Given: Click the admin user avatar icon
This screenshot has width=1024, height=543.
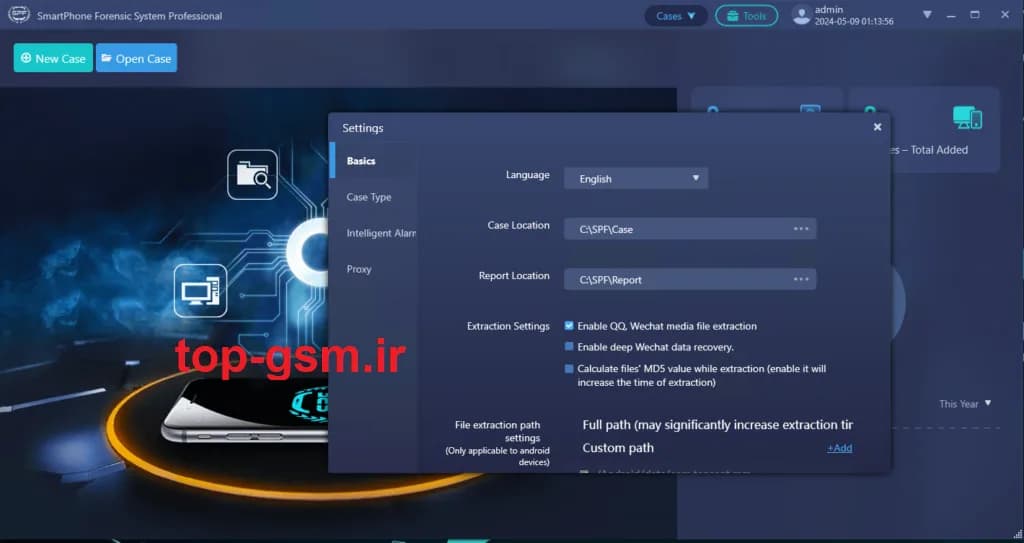Looking at the screenshot, I should (x=801, y=16).
